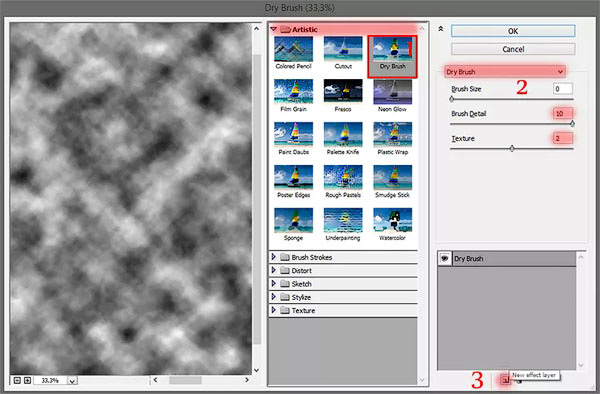Click the OK button
This screenshot has height=394, width=600.
point(513,31)
